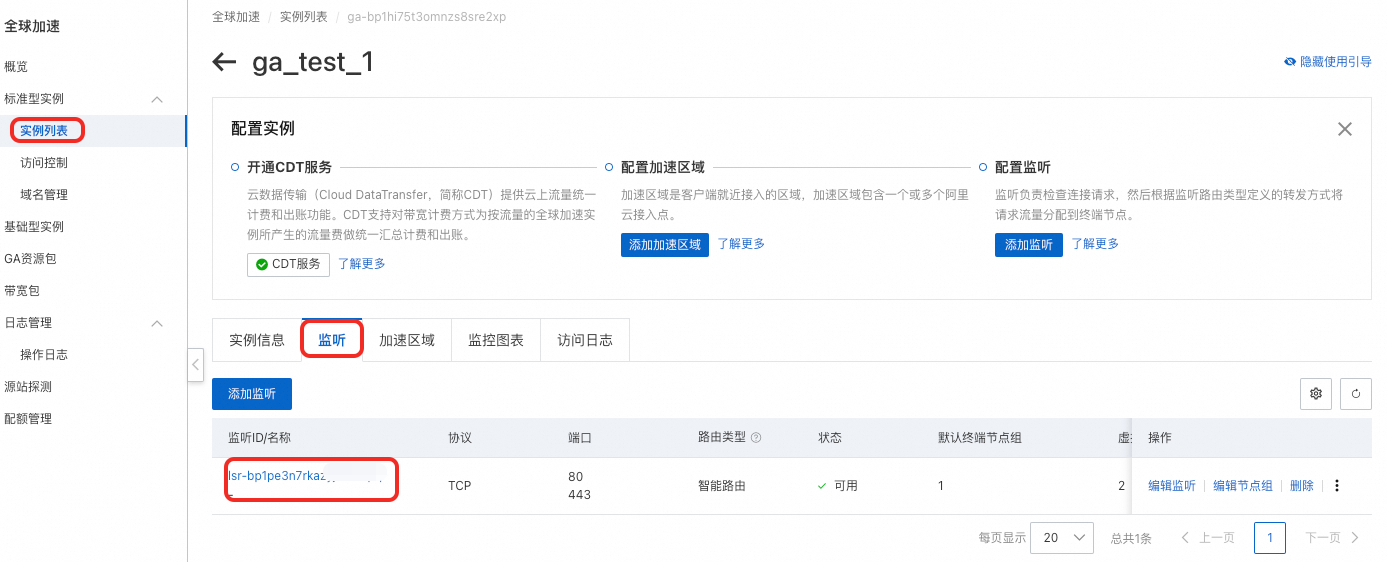Switch to the 监听 tab
The height and width of the screenshot is (562, 1387).
click(332, 340)
